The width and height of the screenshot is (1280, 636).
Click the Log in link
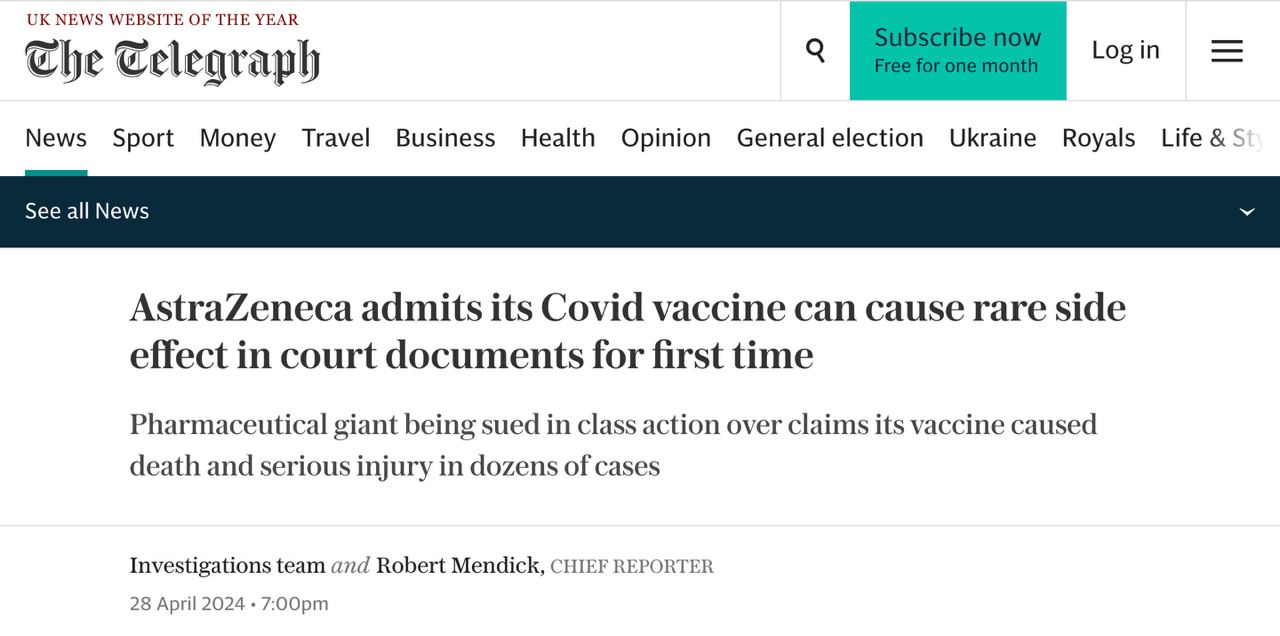[x=1125, y=50]
